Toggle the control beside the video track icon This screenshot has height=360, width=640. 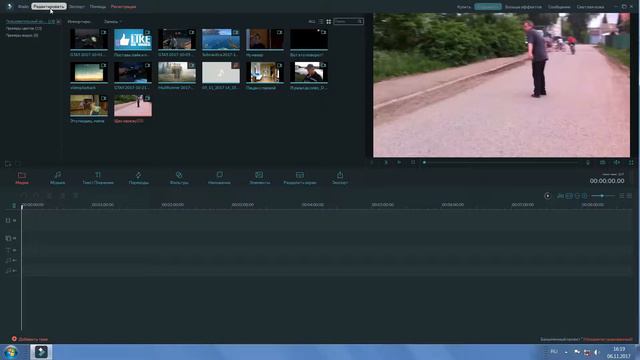point(15,220)
